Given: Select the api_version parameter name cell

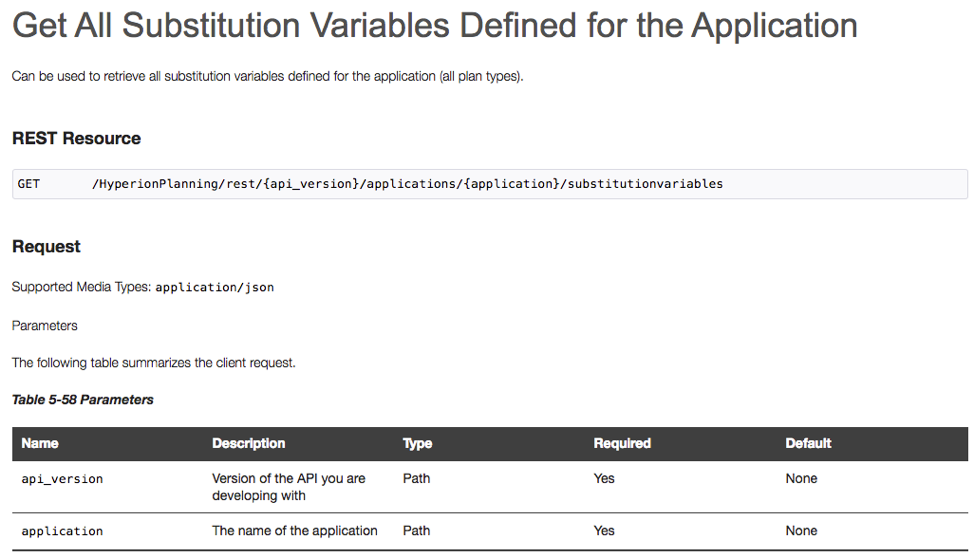Looking at the screenshot, I should [x=62, y=479].
